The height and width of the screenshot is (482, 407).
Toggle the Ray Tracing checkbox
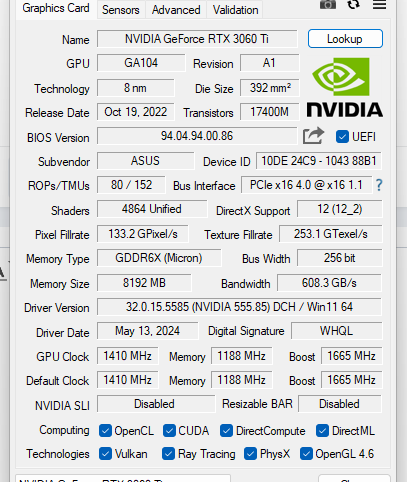168,454
